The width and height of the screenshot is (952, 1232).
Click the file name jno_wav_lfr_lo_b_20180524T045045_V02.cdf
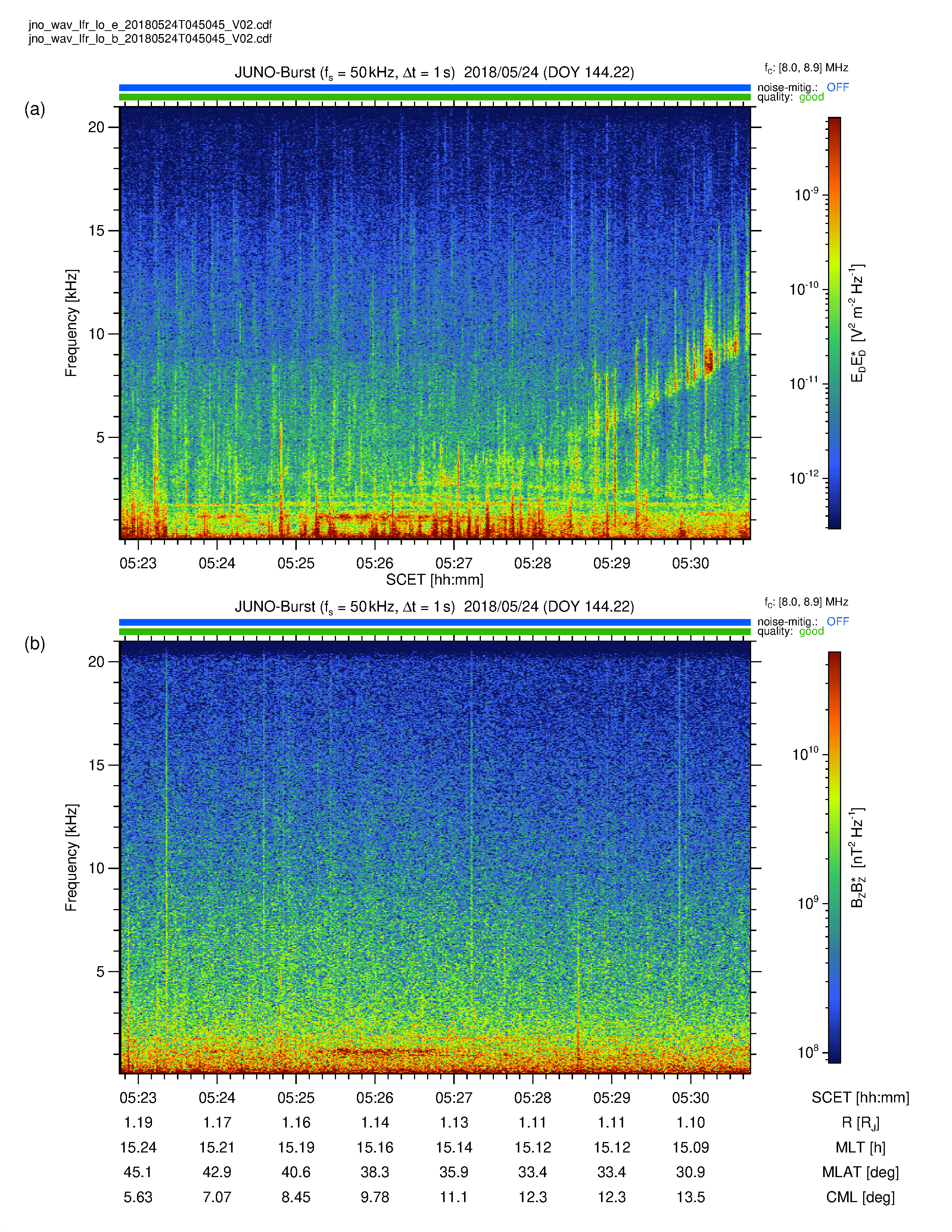pyautogui.click(x=150, y=38)
